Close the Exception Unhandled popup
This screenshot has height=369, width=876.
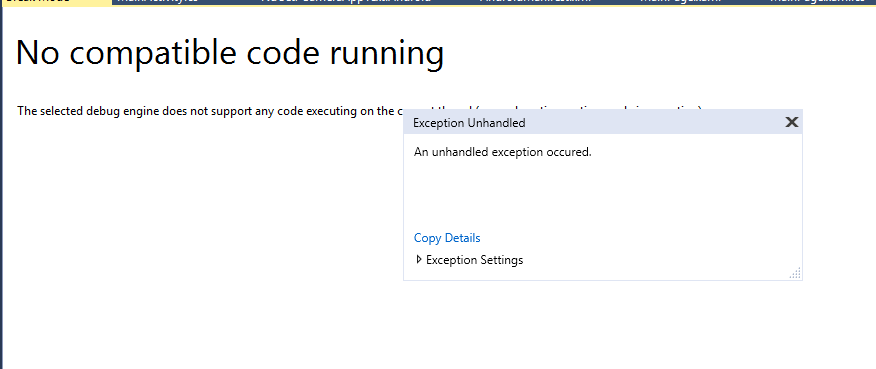(792, 122)
